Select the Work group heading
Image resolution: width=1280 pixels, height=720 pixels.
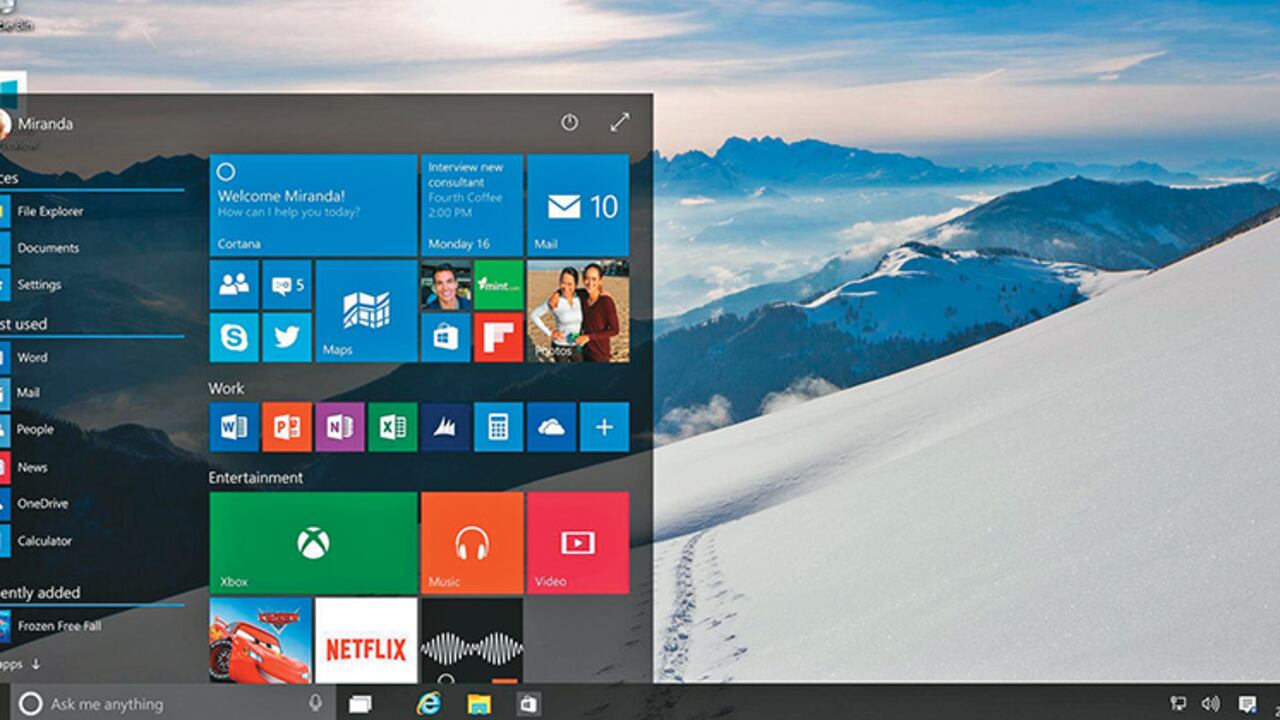[x=226, y=388]
